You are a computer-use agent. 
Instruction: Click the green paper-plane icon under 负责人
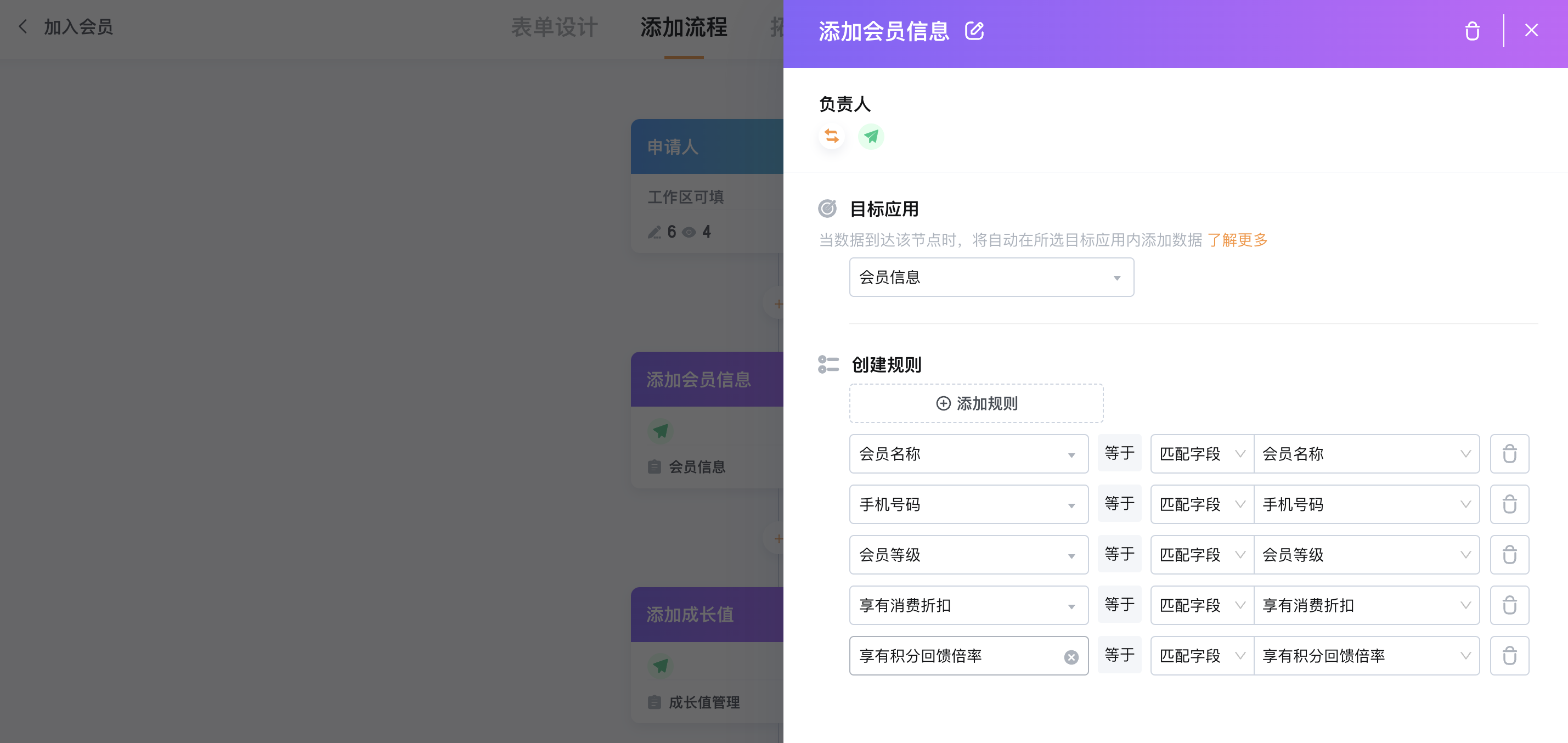(x=871, y=136)
